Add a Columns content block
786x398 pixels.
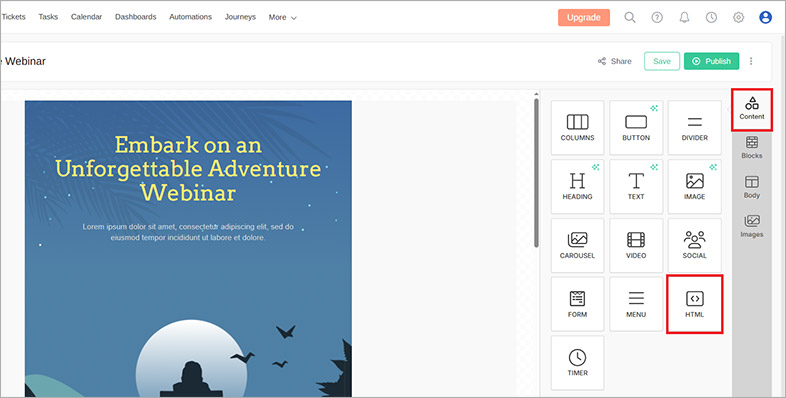point(577,127)
